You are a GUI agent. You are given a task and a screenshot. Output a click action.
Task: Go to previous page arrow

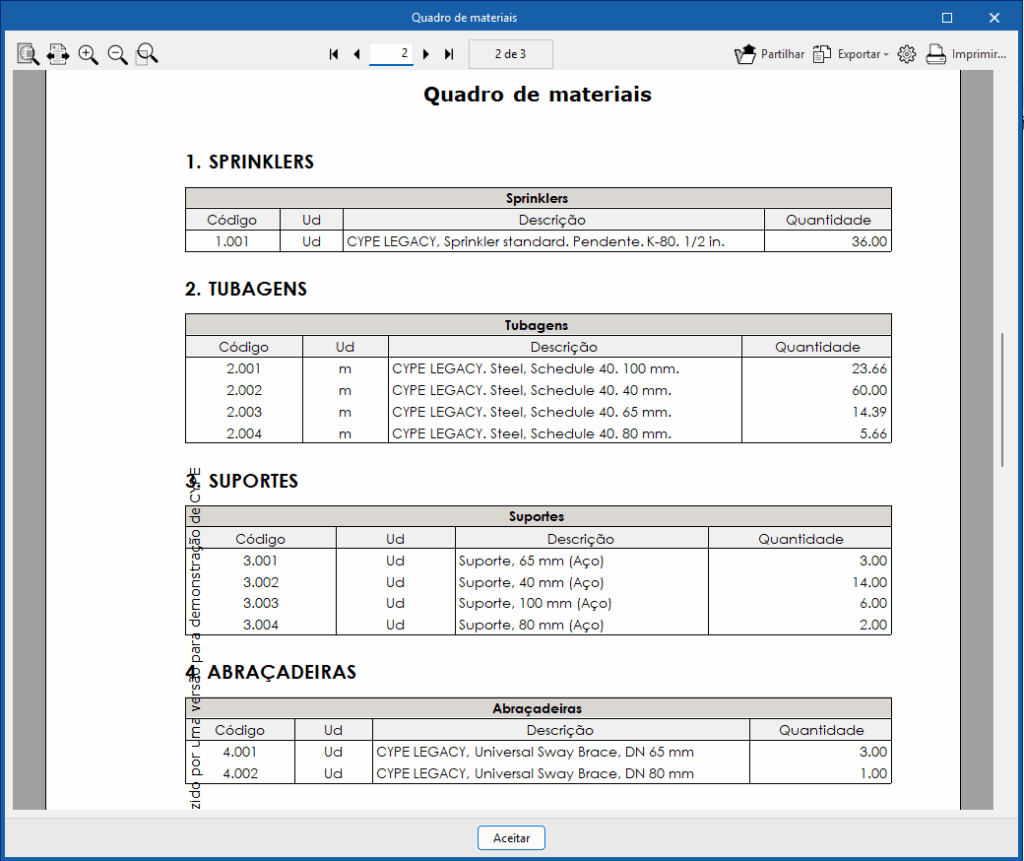[x=357, y=54]
